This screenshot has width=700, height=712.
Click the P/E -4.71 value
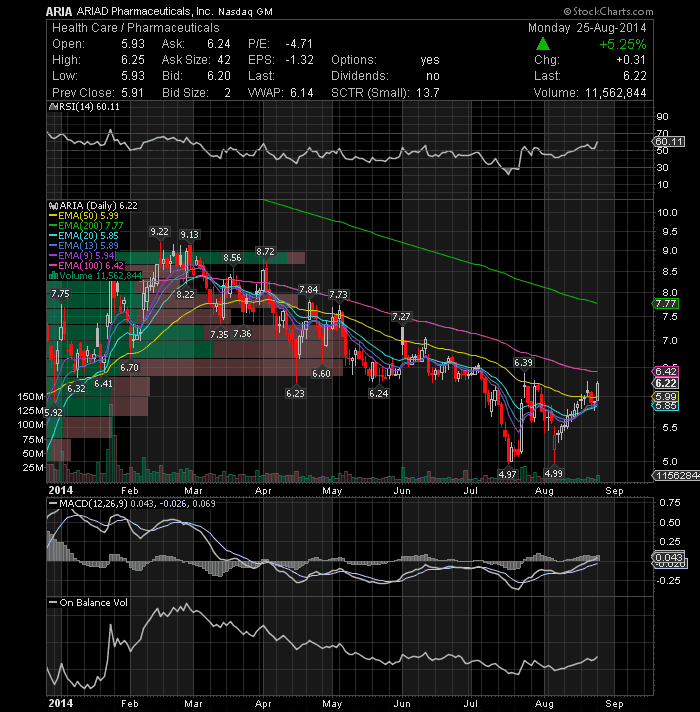click(299, 44)
